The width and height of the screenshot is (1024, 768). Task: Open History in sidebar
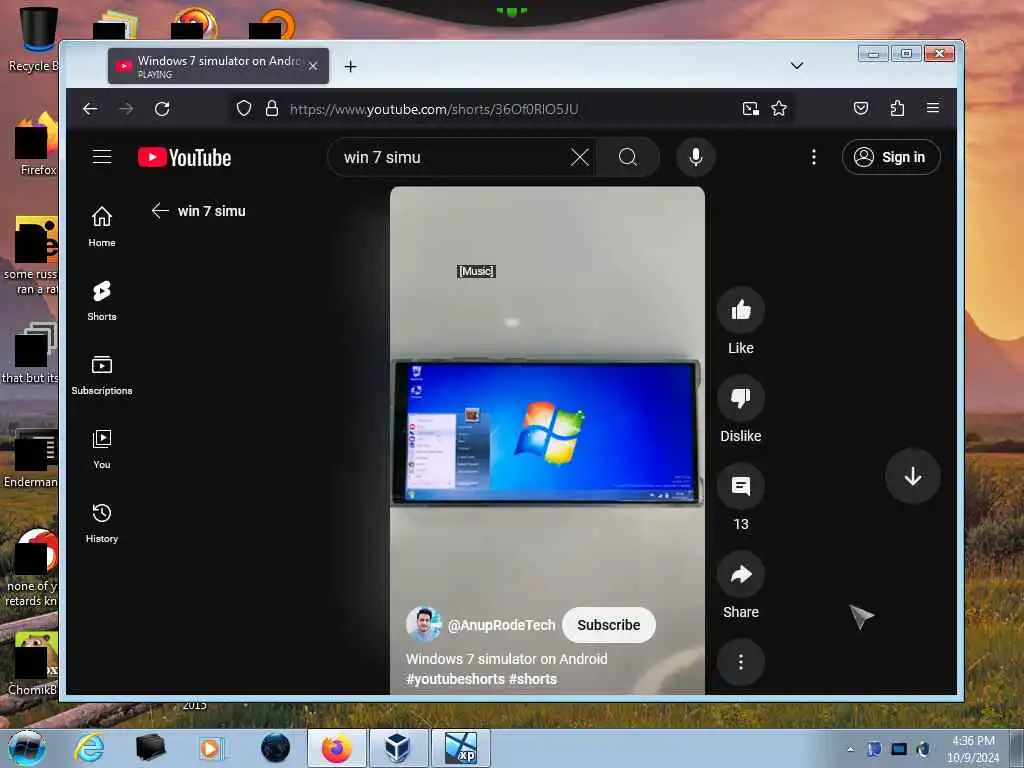102,522
